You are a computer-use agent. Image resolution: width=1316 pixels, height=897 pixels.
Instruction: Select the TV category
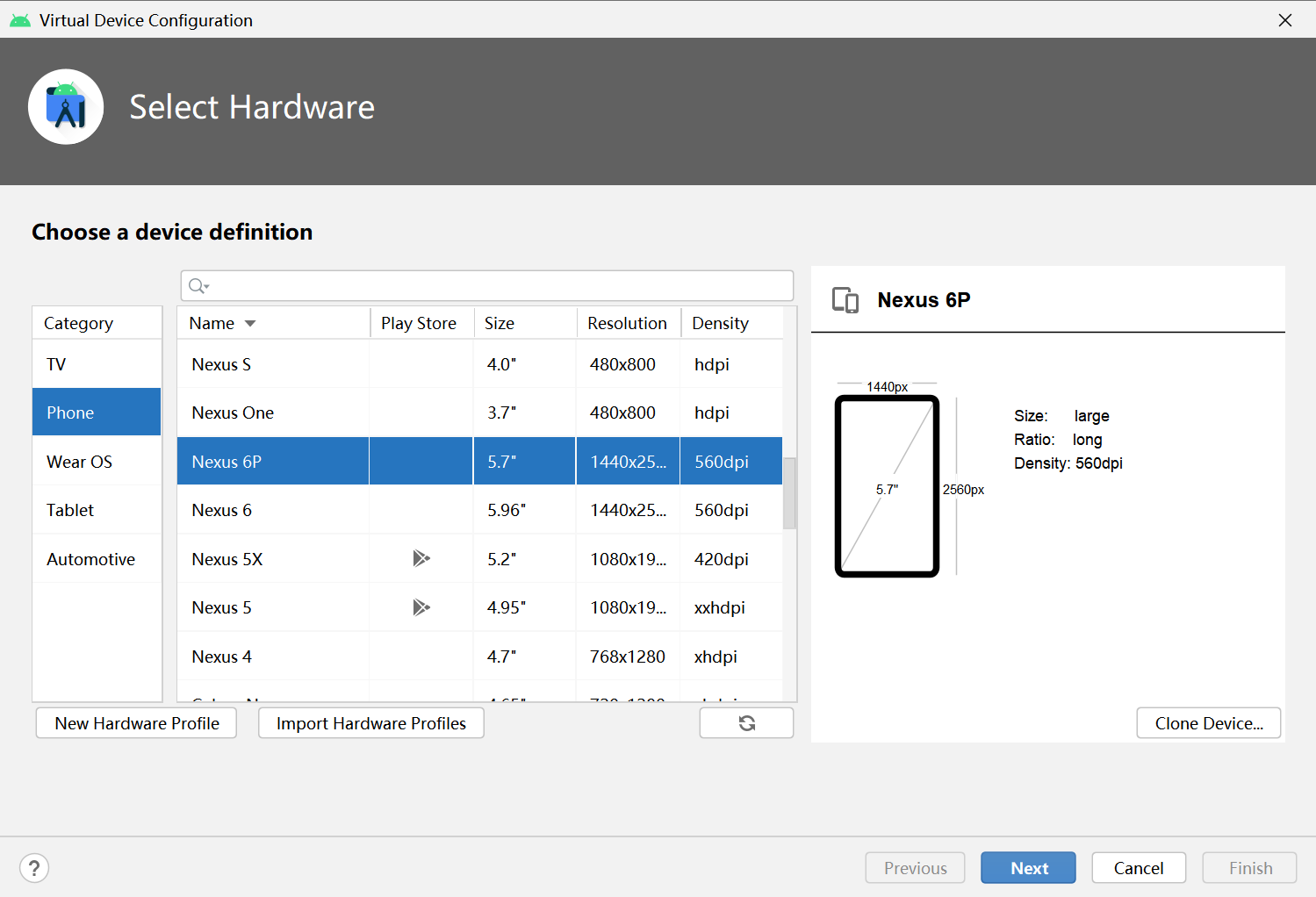pos(97,364)
